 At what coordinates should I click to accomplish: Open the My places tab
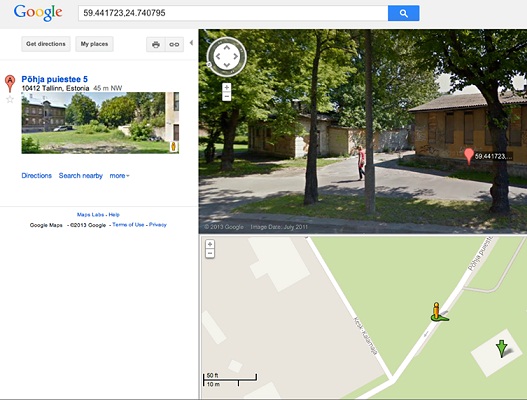[94, 44]
